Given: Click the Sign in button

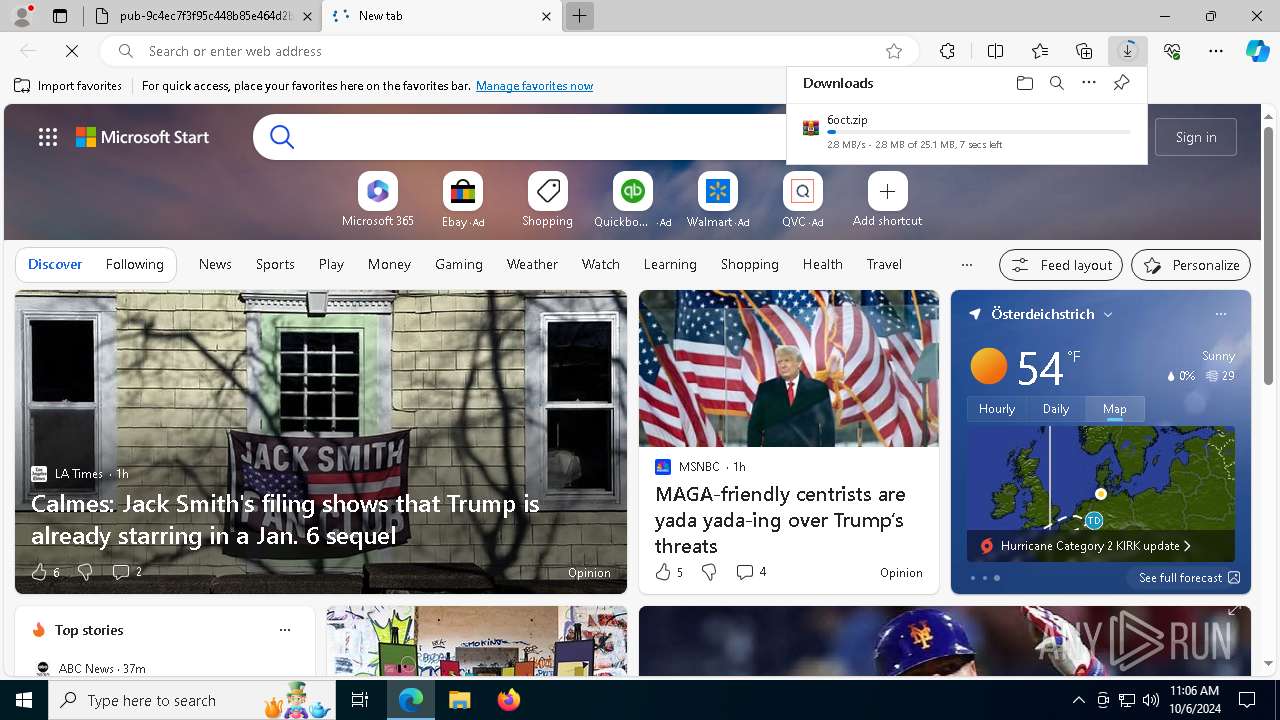Looking at the screenshot, I should 1196,137.
